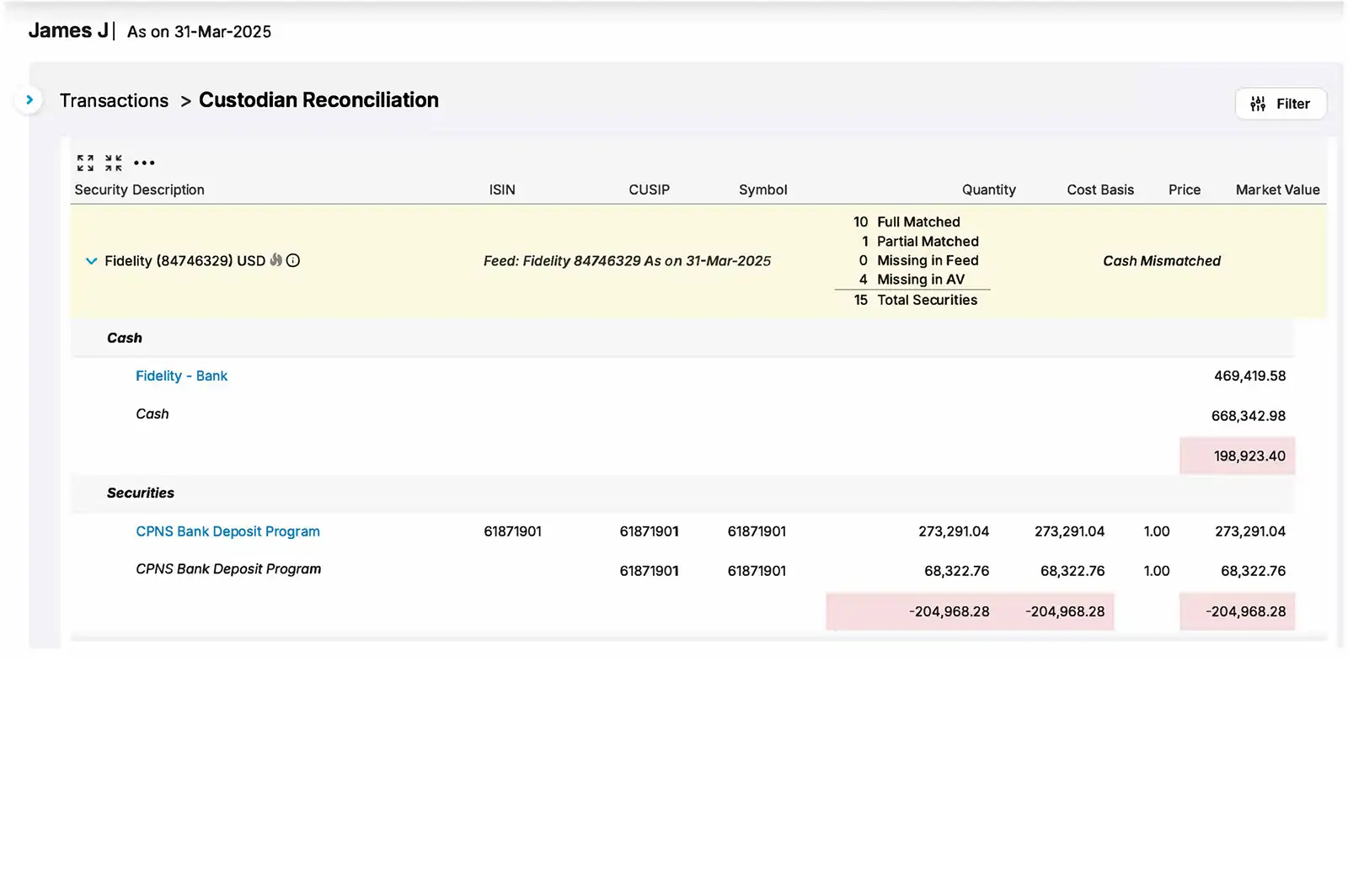Viewport: 1348px width, 896px height.
Task: Click the Market Value column header
Action: pos(1277,189)
